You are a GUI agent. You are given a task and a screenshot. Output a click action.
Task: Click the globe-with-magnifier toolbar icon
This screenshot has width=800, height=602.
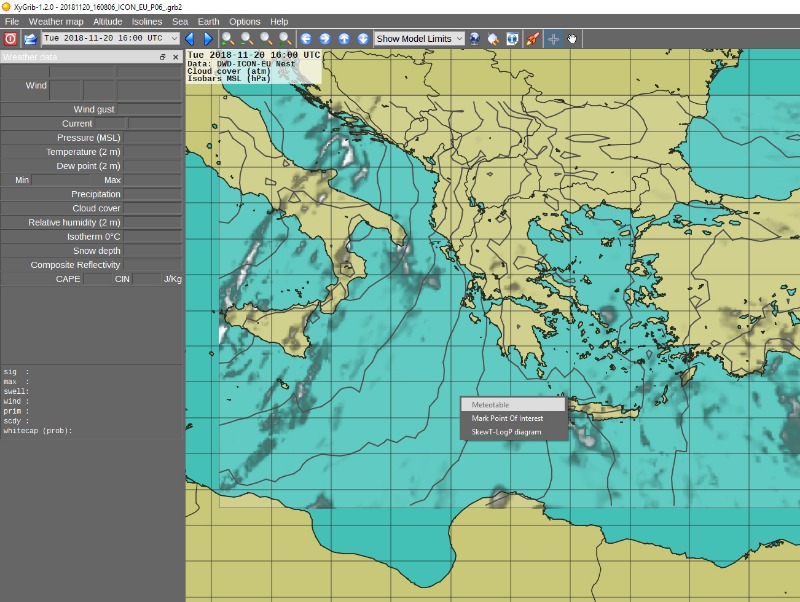coord(493,39)
